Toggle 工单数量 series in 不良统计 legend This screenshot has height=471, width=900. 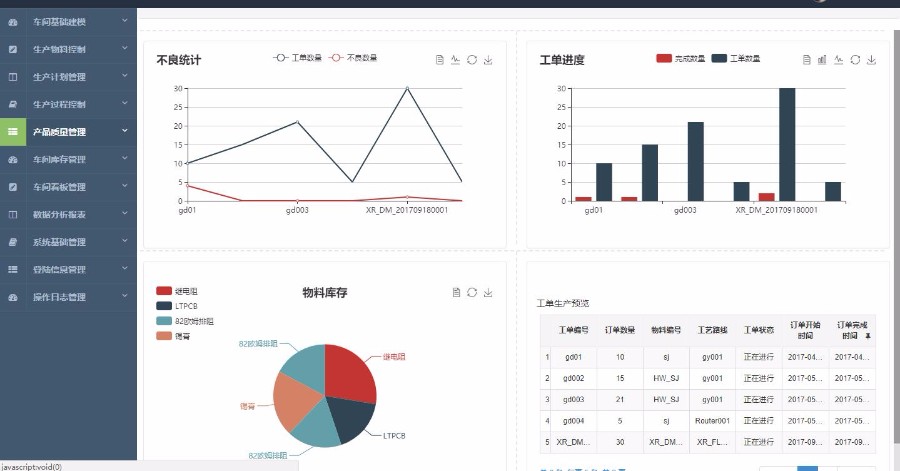coord(297,57)
